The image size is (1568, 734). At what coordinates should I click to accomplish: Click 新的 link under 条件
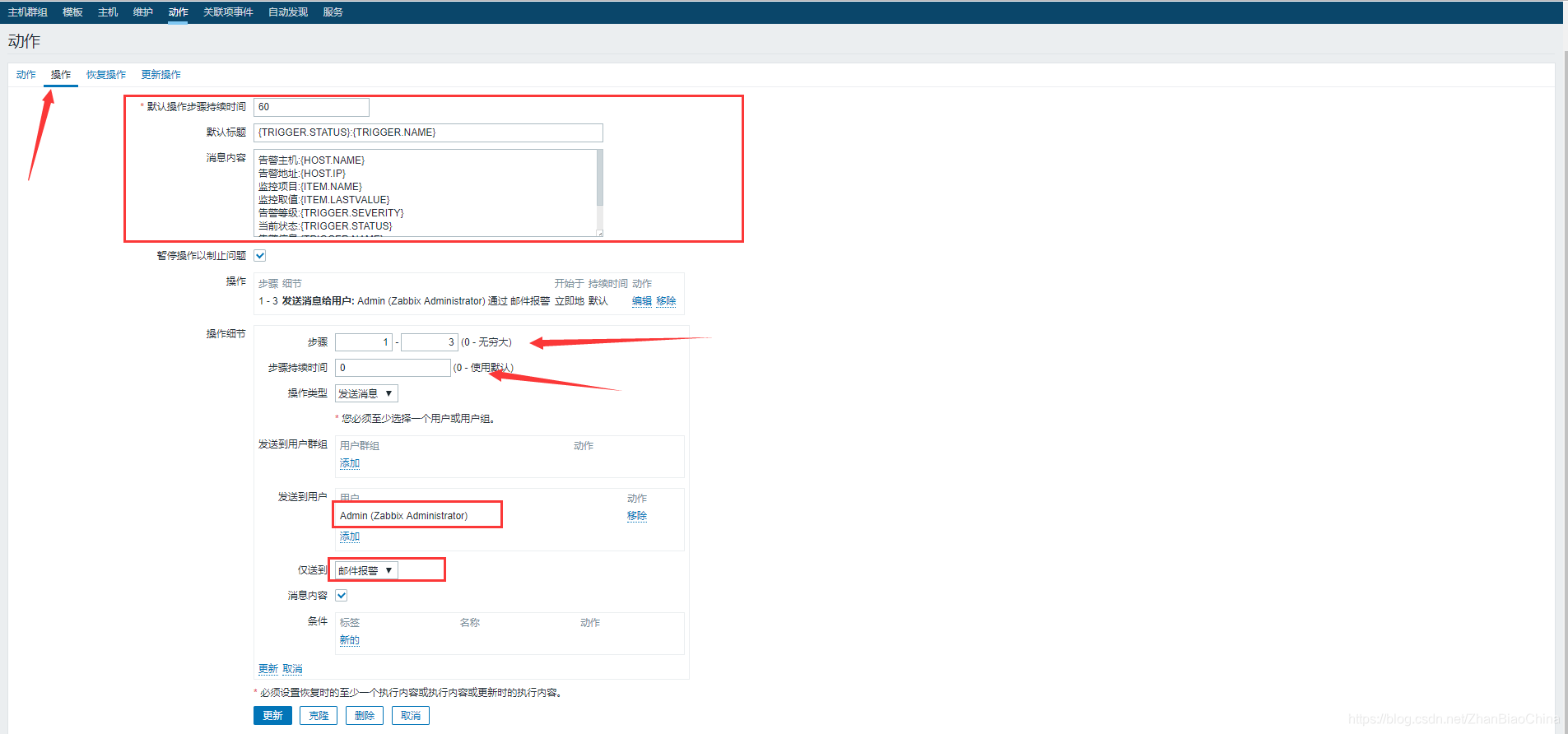[x=350, y=640]
